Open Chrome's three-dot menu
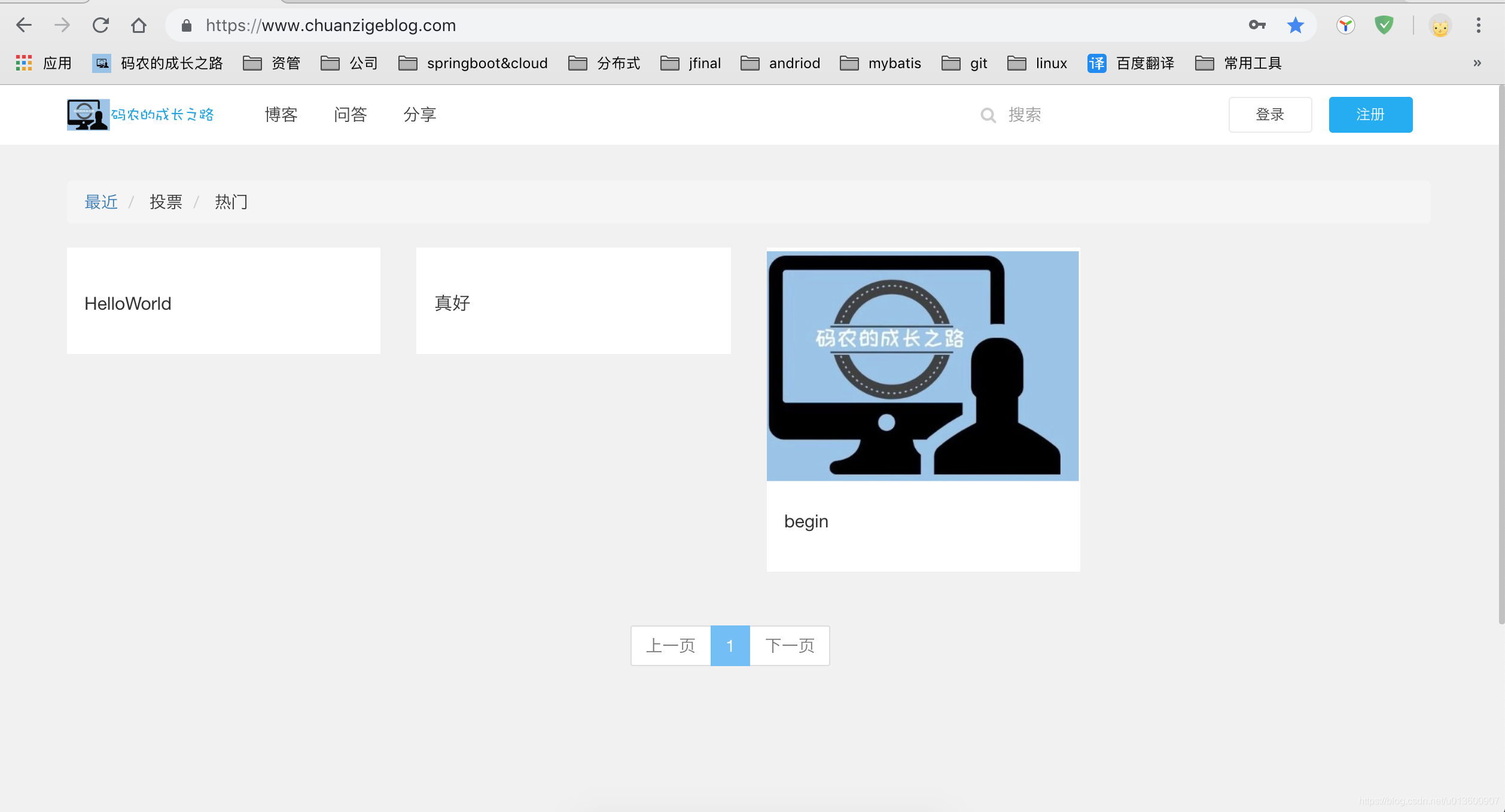Viewport: 1505px width, 812px height. coord(1479,25)
